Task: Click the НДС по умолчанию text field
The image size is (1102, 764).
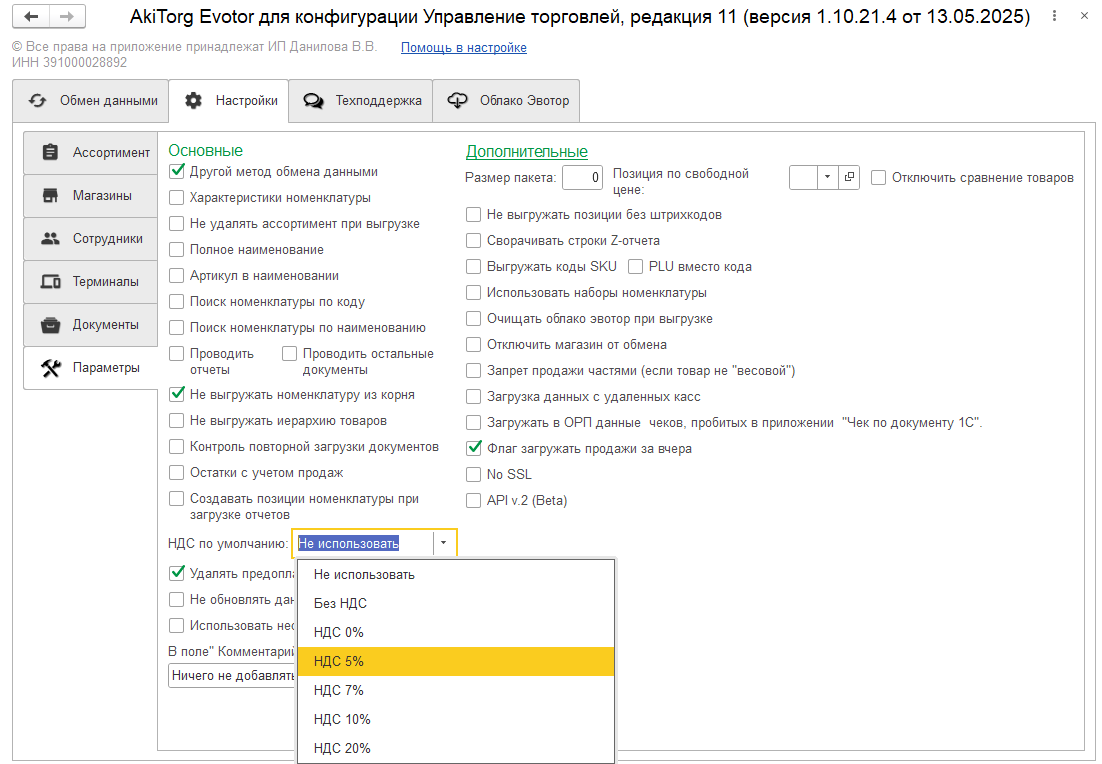Action: pyautogui.click(x=363, y=543)
